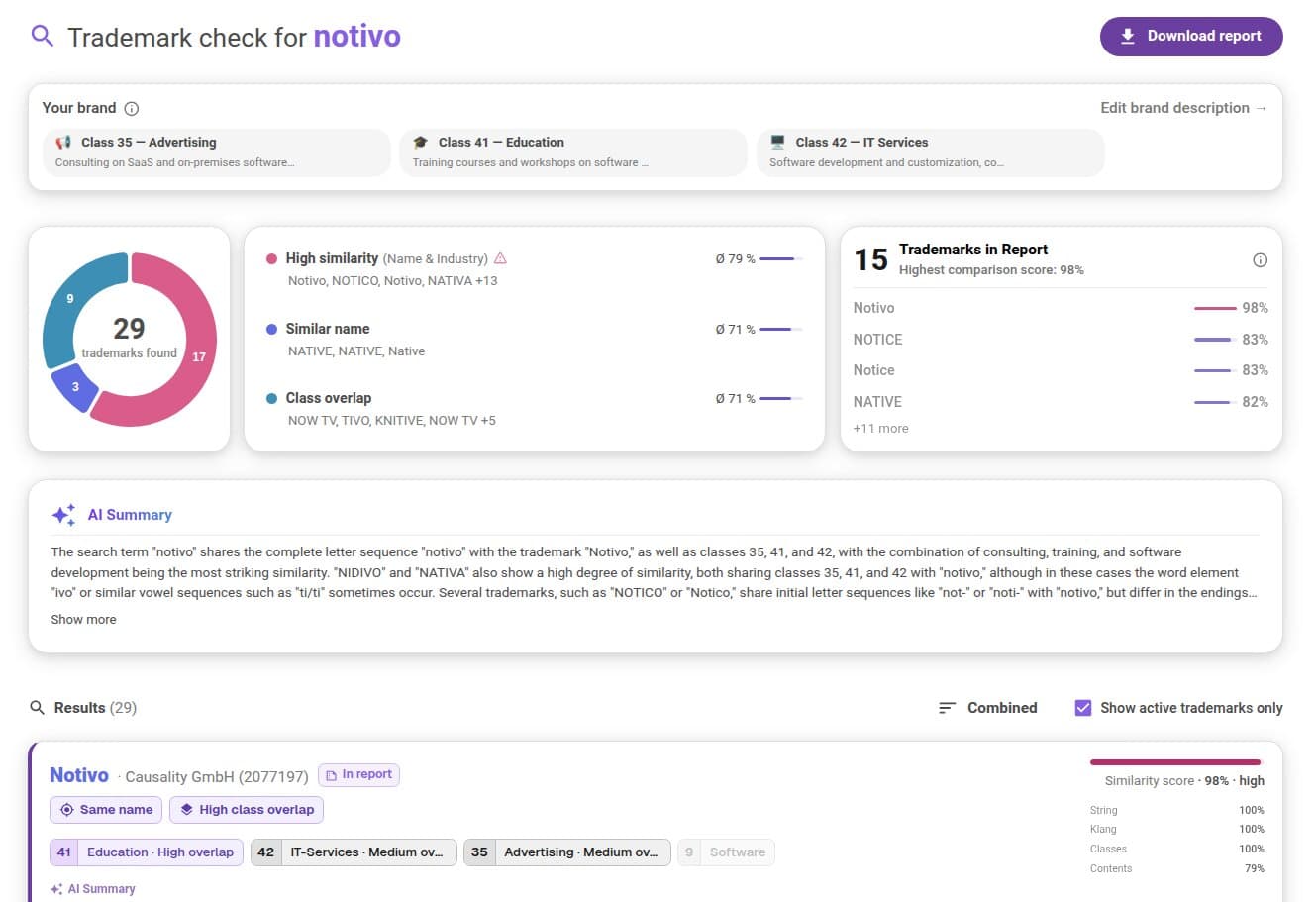Click the Contents 79% score row
Viewport: 1316px width, 902px height.
point(1176,868)
